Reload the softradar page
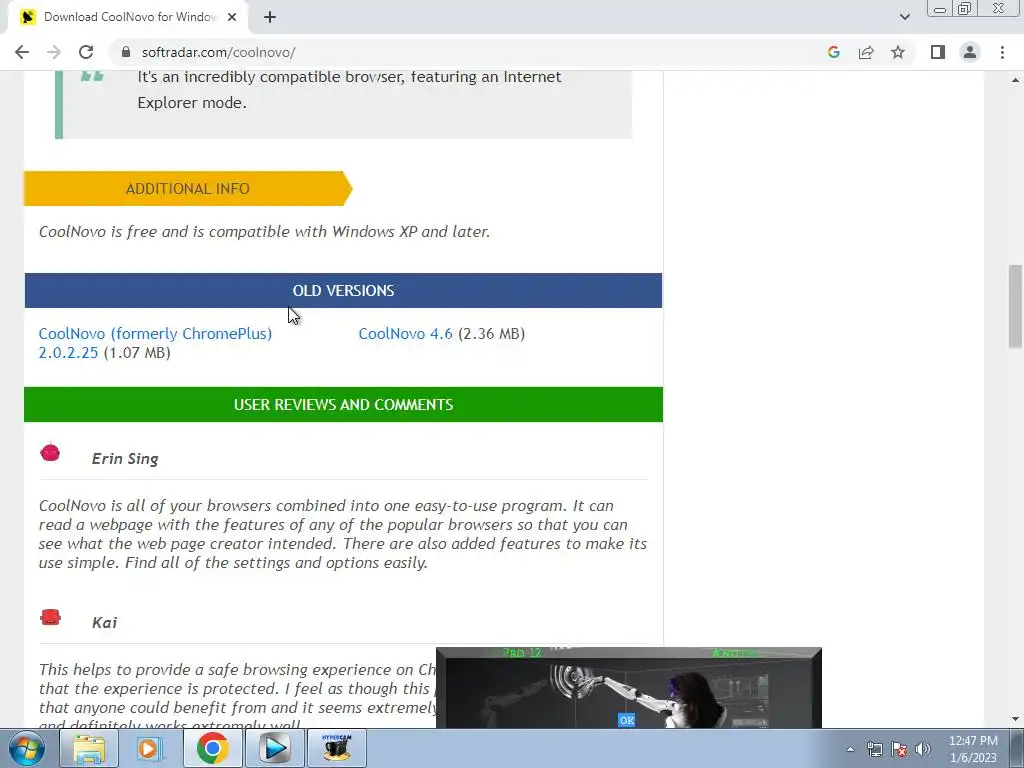This screenshot has width=1024, height=768. (x=86, y=52)
